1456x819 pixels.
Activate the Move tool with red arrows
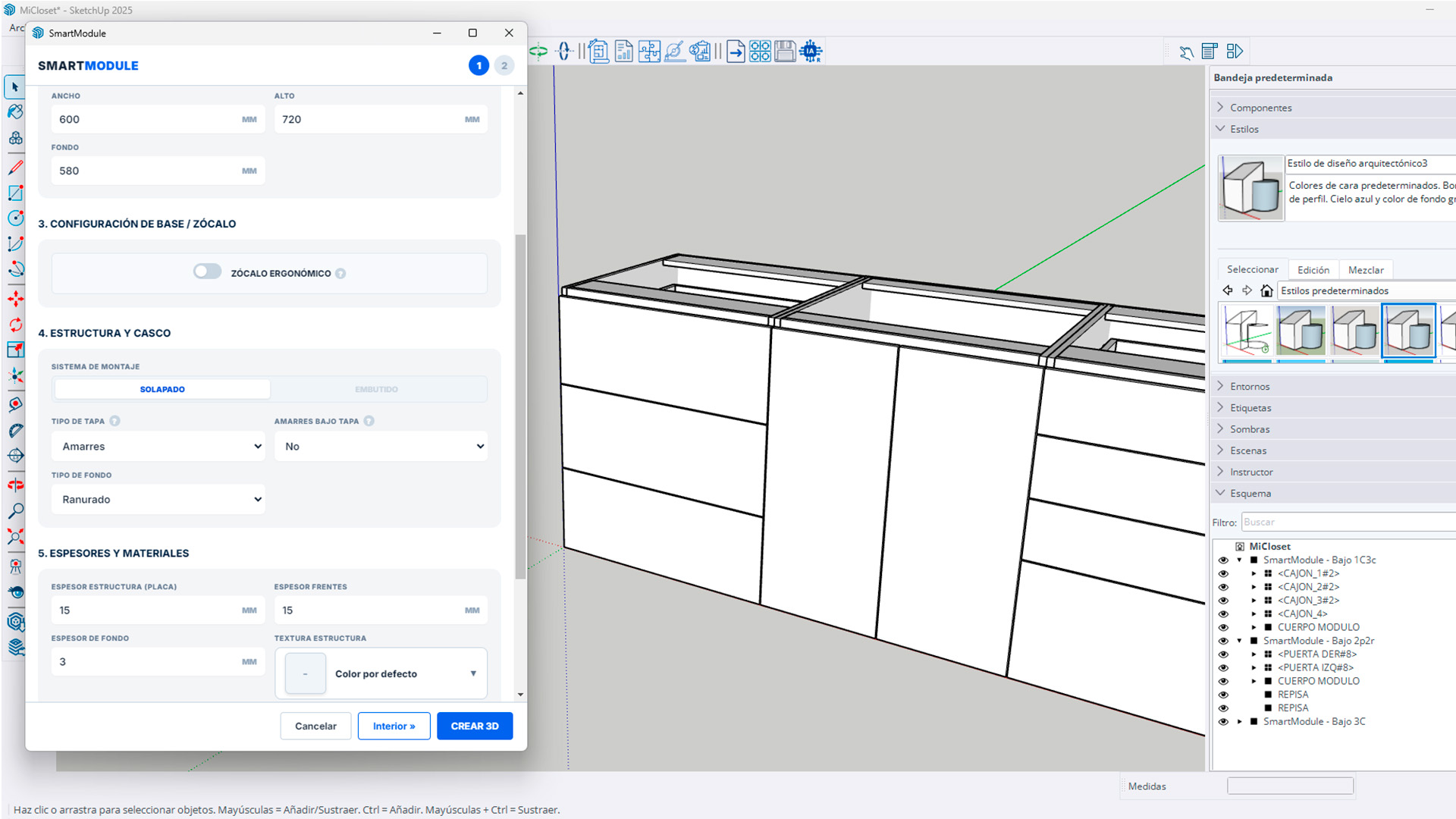coord(15,299)
